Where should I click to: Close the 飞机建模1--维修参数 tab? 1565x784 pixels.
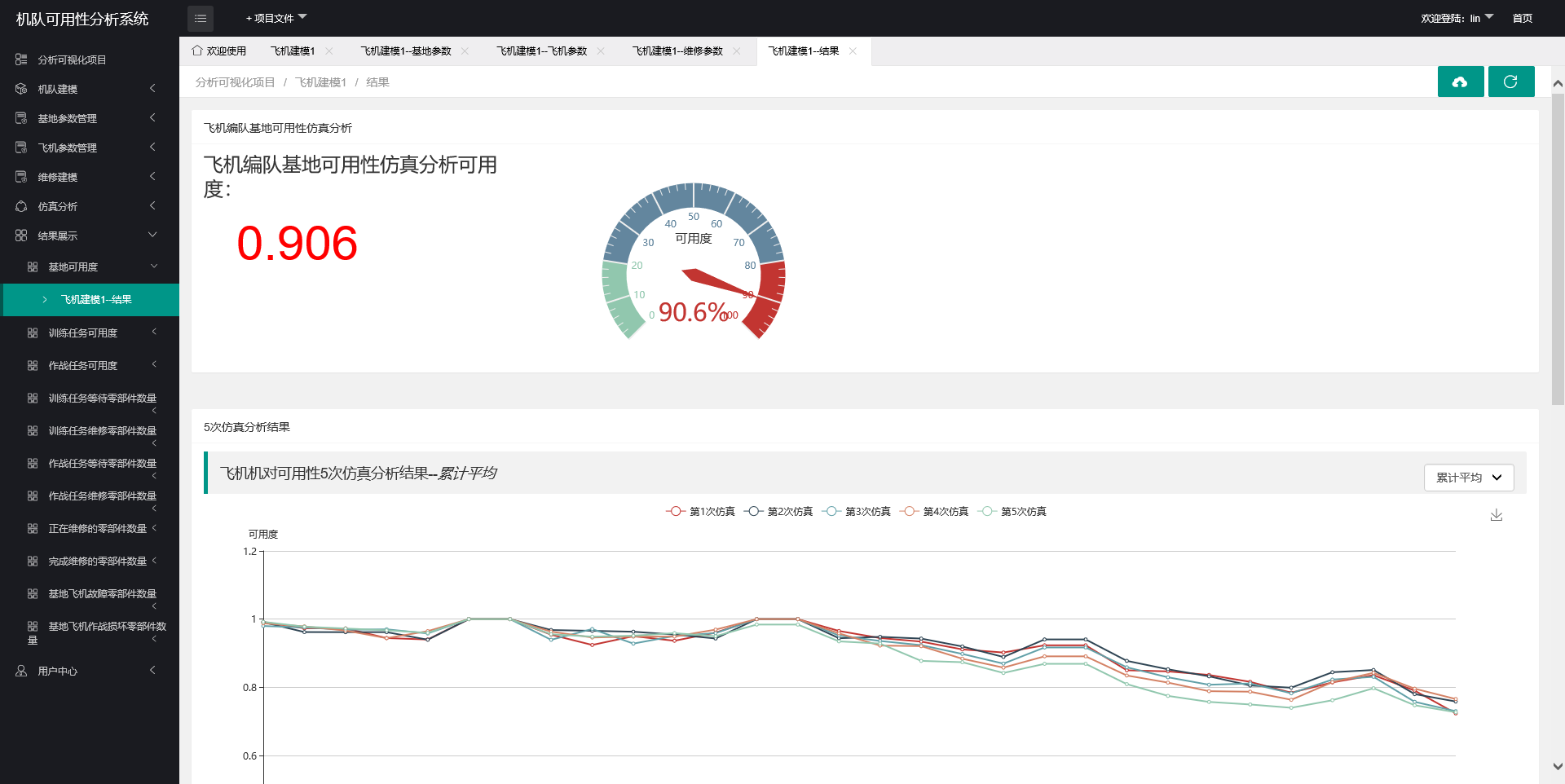(737, 51)
